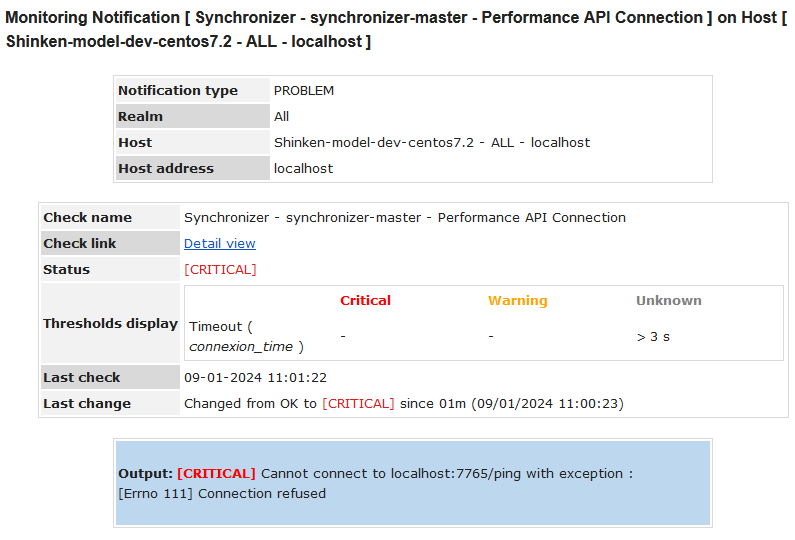Select the "Changed from OK" last change text
The image size is (795, 540).
pyautogui.click(x=250, y=403)
